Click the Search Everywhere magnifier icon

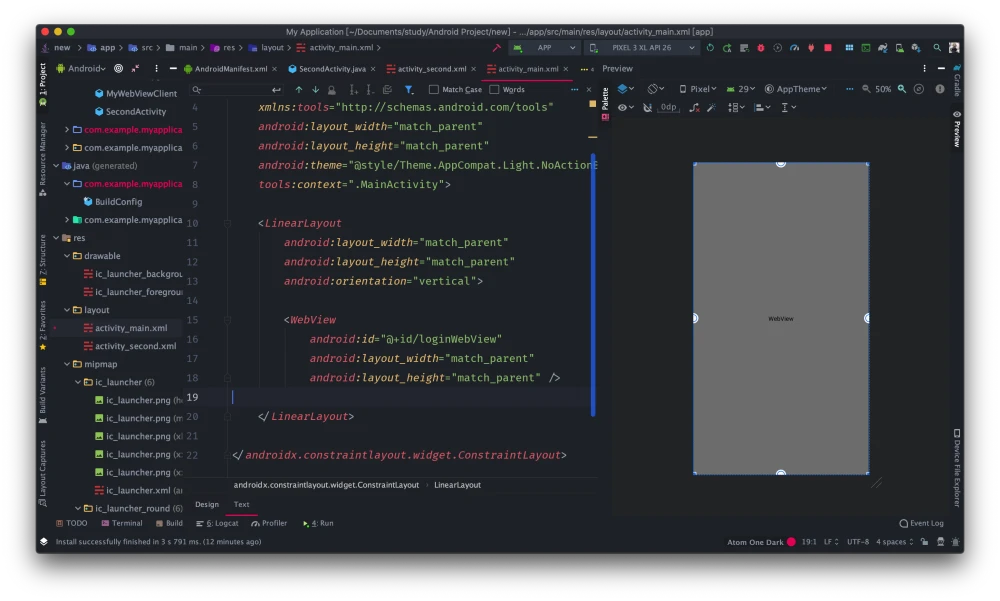tap(937, 48)
